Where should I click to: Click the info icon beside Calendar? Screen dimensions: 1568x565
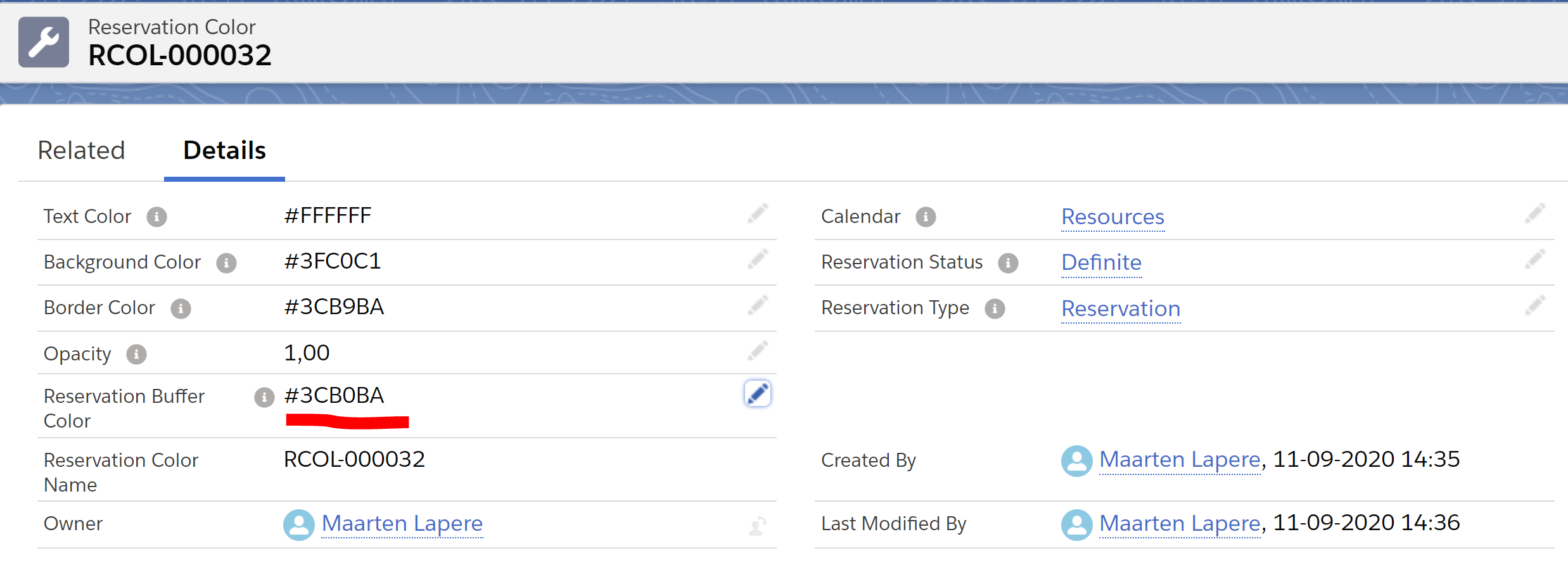926,217
